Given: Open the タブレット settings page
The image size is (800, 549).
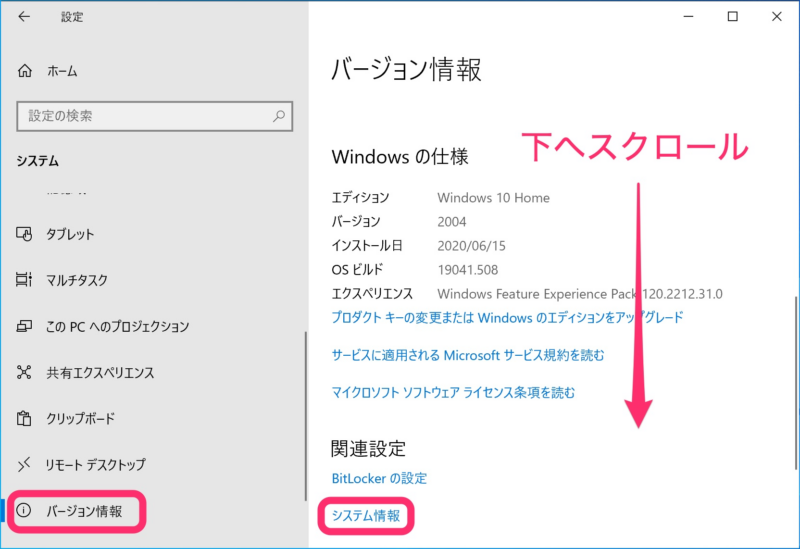Looking at the screenshot, I should click(x=70, y=234).
